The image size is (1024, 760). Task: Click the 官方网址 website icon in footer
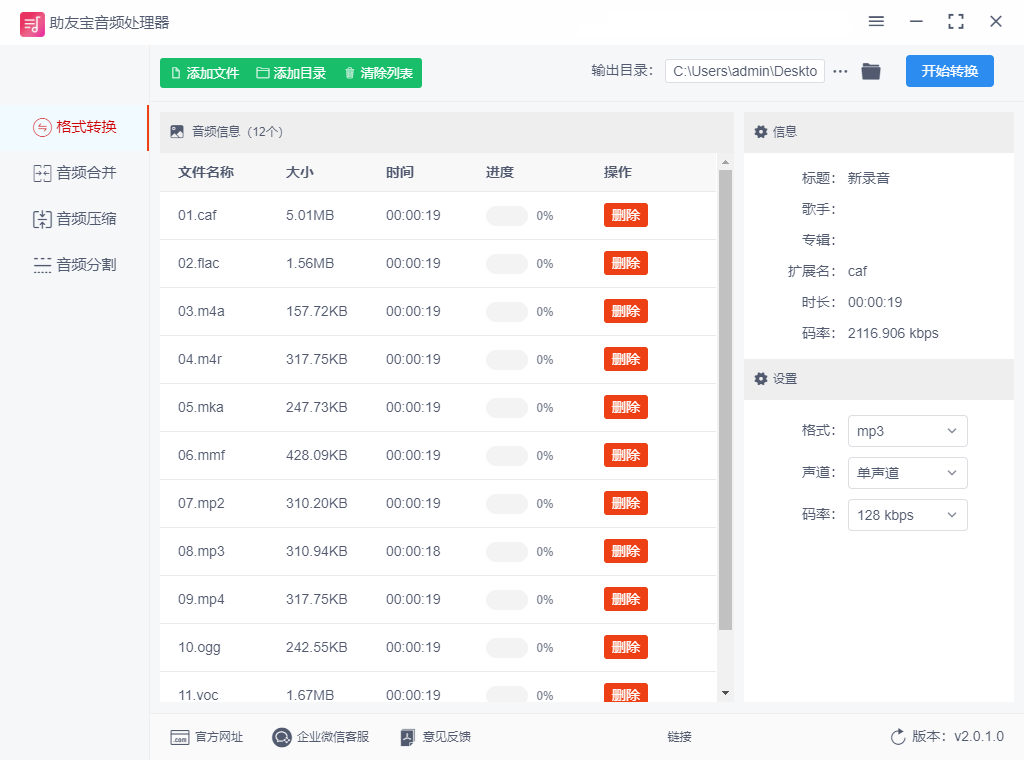(178, 736)
